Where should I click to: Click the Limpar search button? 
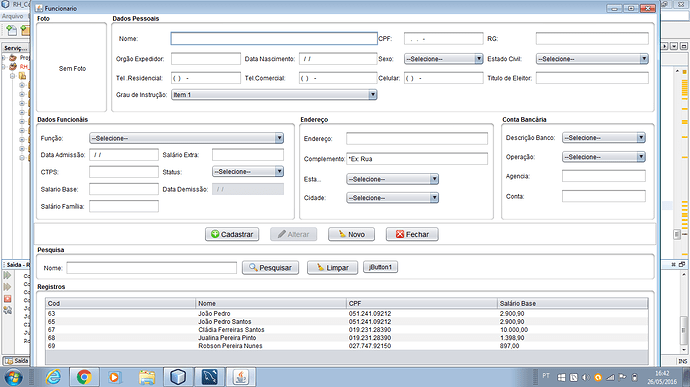pyautogui.click(x=332, y=268)
